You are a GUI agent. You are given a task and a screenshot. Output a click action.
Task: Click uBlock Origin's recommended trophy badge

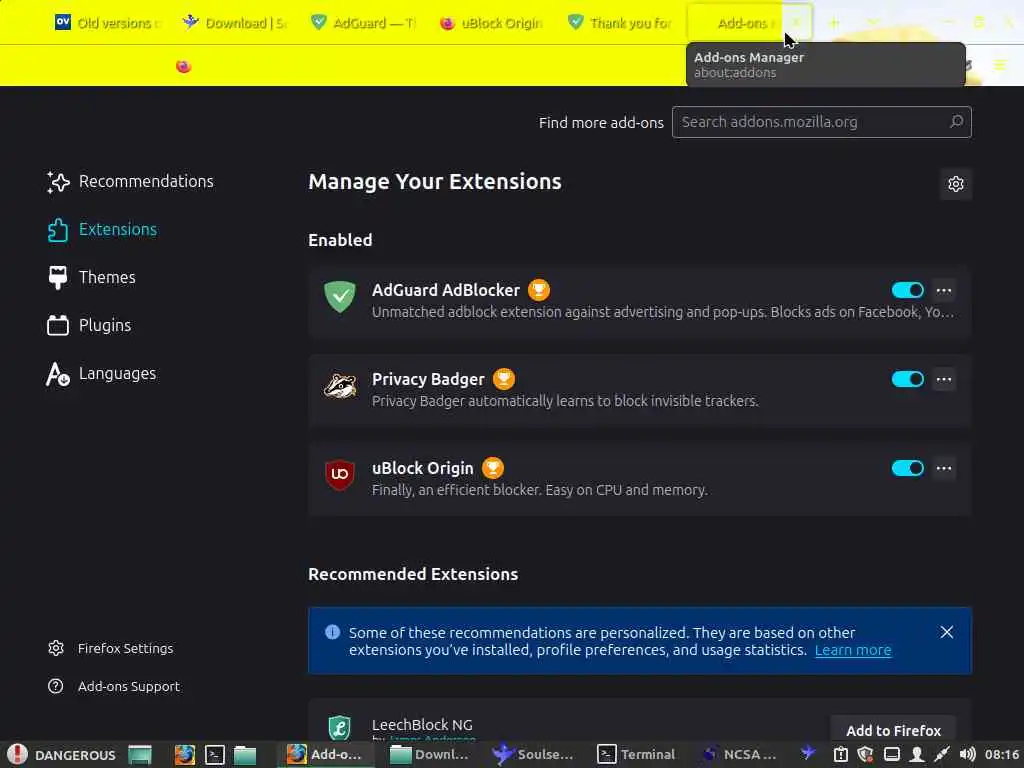pos(492,468)
